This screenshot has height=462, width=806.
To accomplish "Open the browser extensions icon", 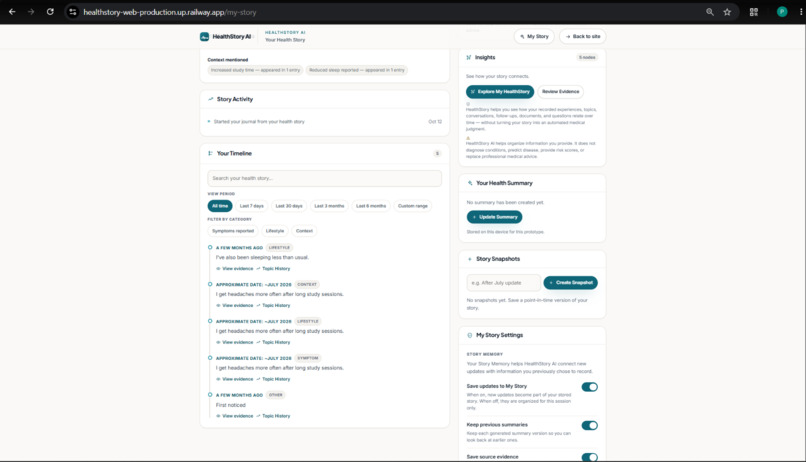I will (754, 12).
